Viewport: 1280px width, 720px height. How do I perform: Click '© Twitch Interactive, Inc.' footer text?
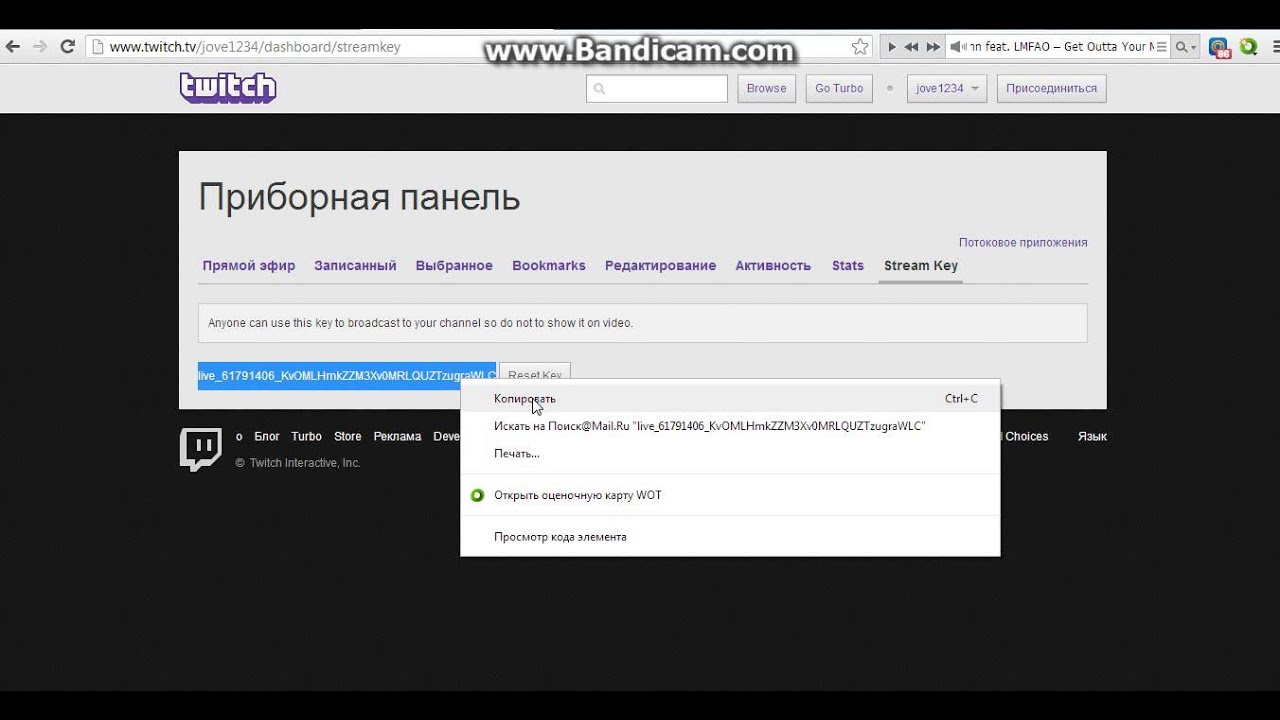[298, 463]
